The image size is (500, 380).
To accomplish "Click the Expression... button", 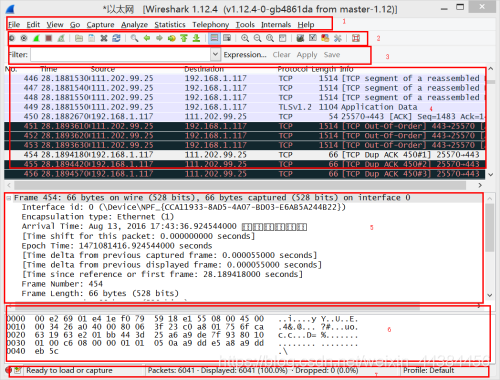I will pos(245,55).
